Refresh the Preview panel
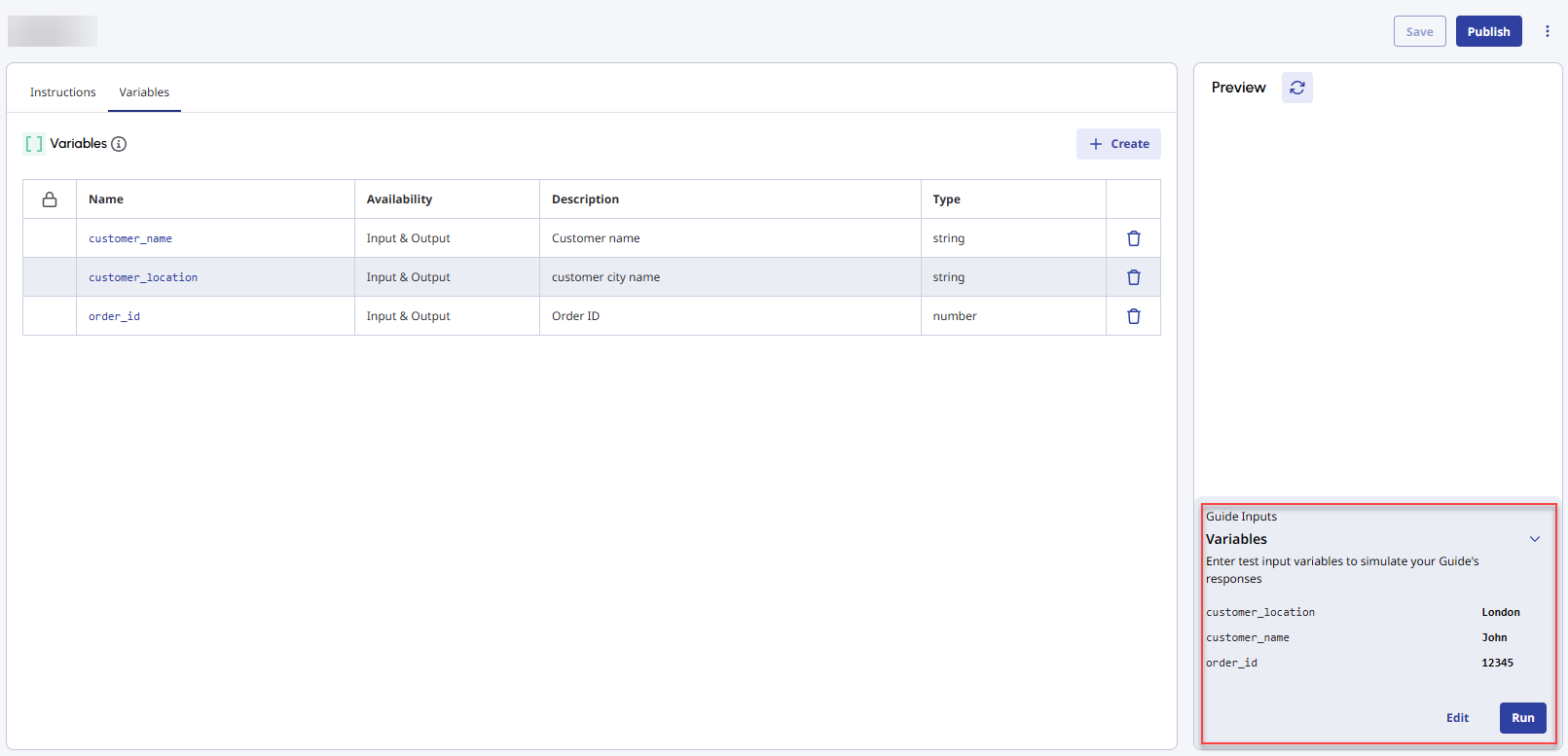The height and width of the screenshot is (756, 1568). [x=1296, y=88]
